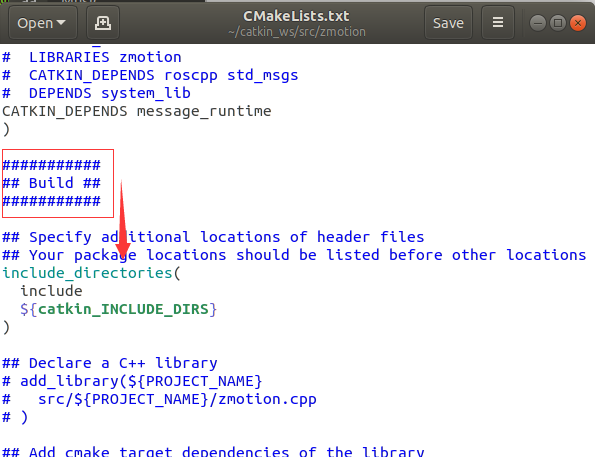The width and height of the screenshot is (595, 457).
Task: Save the CMakeLists.txt file
Action: pyautogui.click(x=448, y=23)
